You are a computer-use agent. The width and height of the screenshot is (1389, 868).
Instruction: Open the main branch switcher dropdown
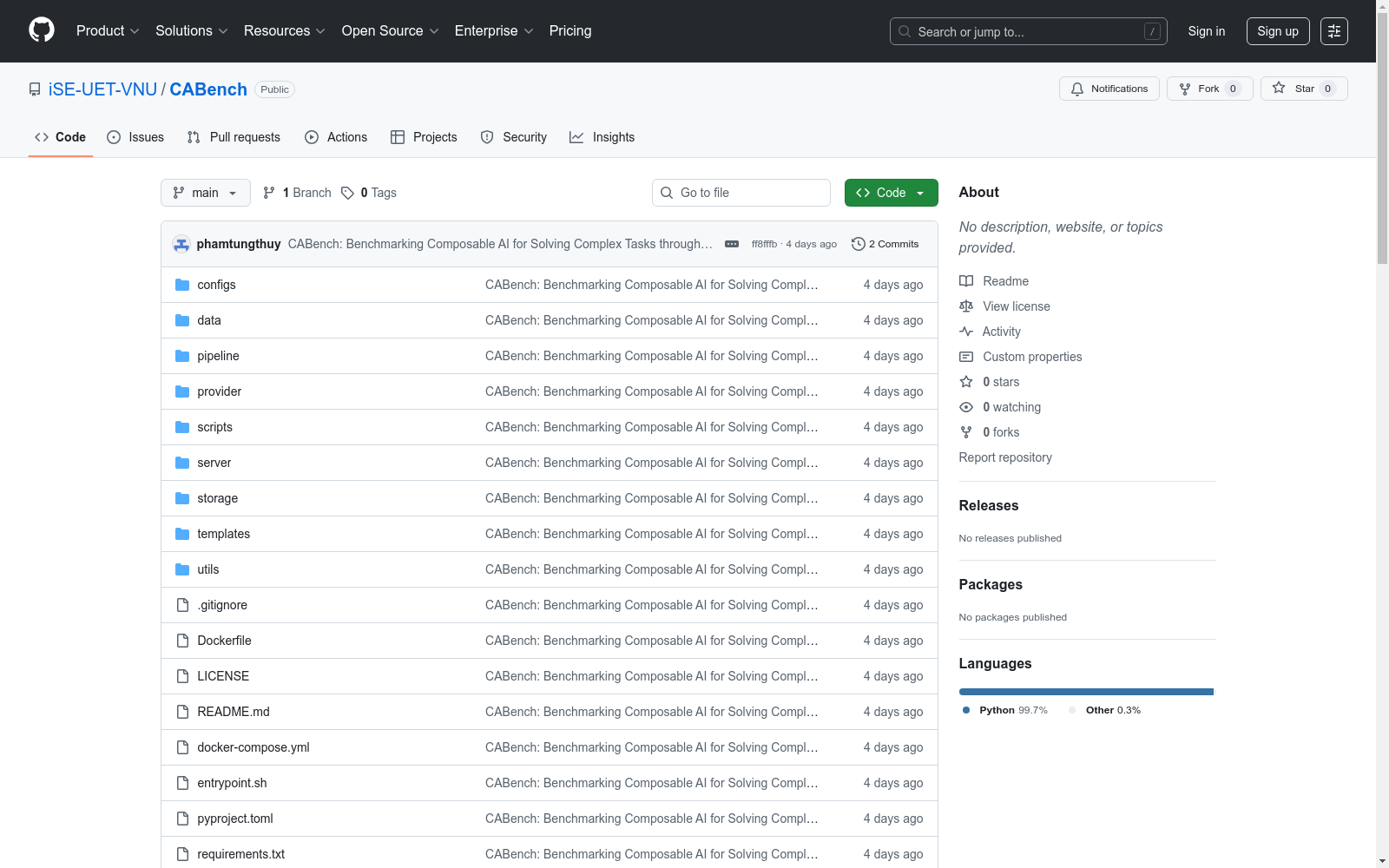tap(205, 193)
